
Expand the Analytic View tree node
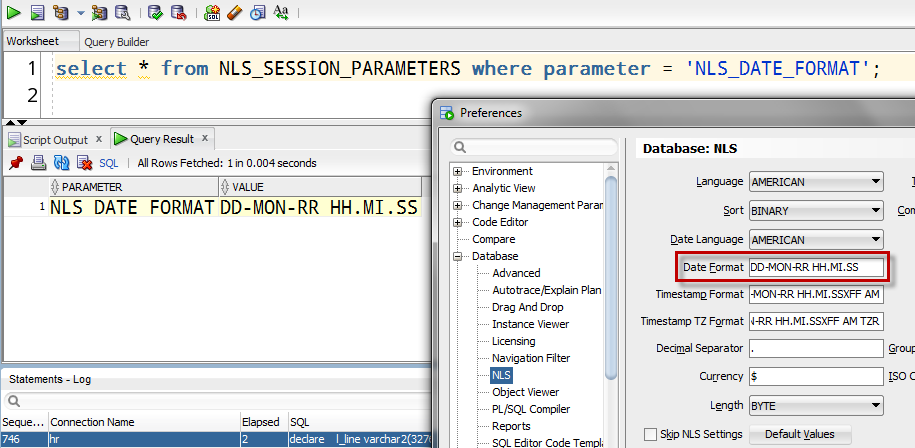[x=458, y=188]
